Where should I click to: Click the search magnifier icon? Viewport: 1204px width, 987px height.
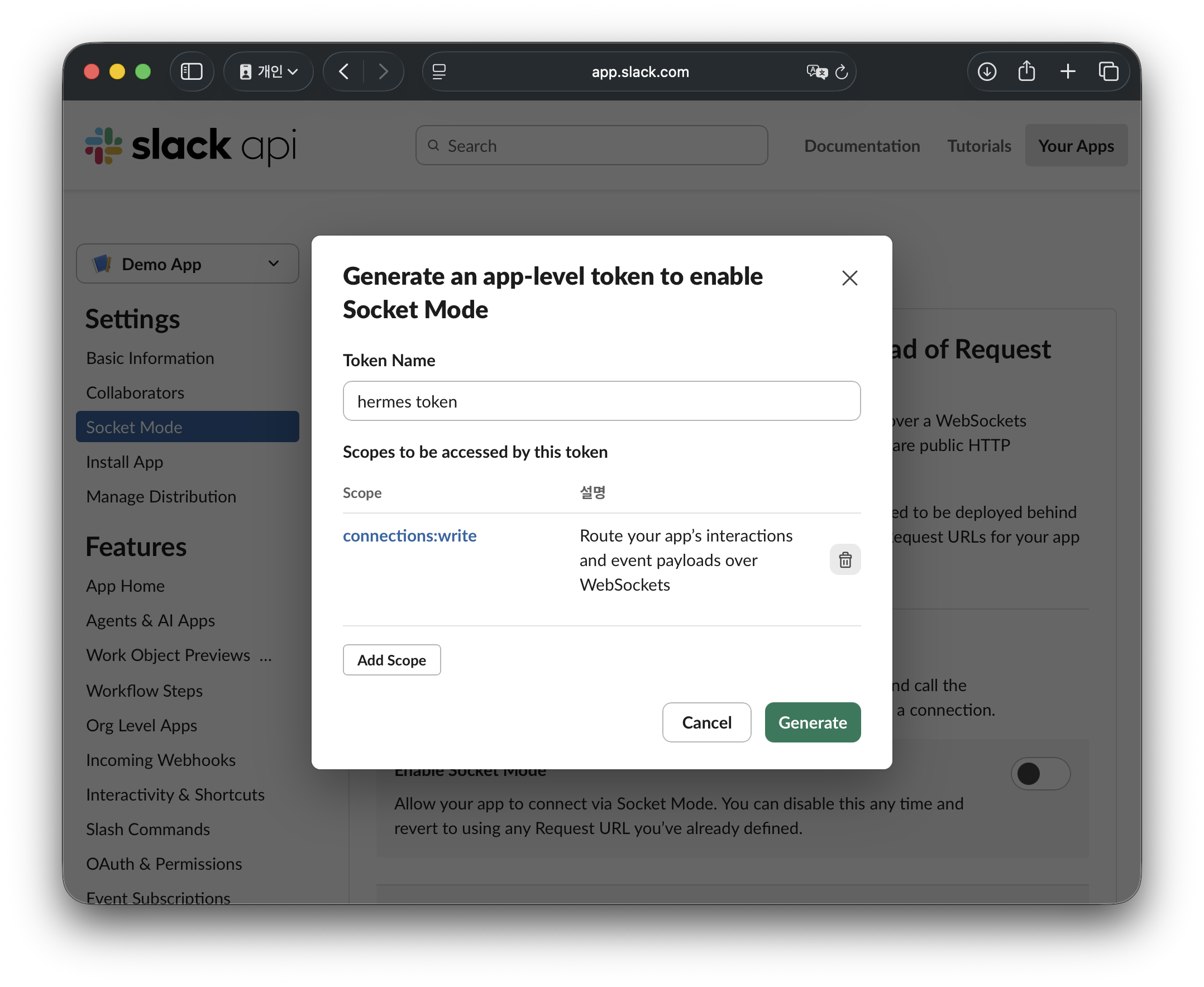point(433,146)
